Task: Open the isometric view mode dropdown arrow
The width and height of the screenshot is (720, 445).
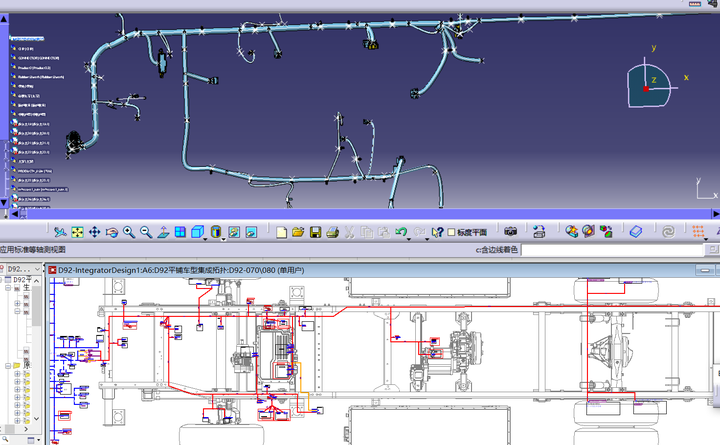Action: [x=205, y=239]
